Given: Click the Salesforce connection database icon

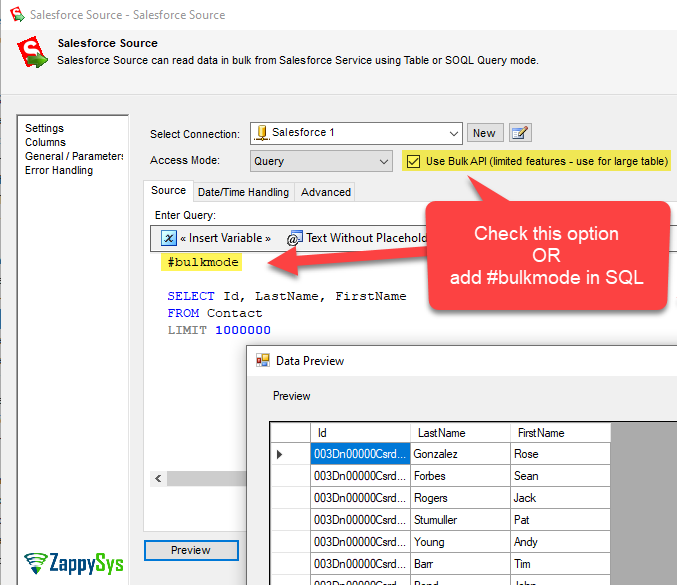Looking at the screenshot, I should pos(261,133).
